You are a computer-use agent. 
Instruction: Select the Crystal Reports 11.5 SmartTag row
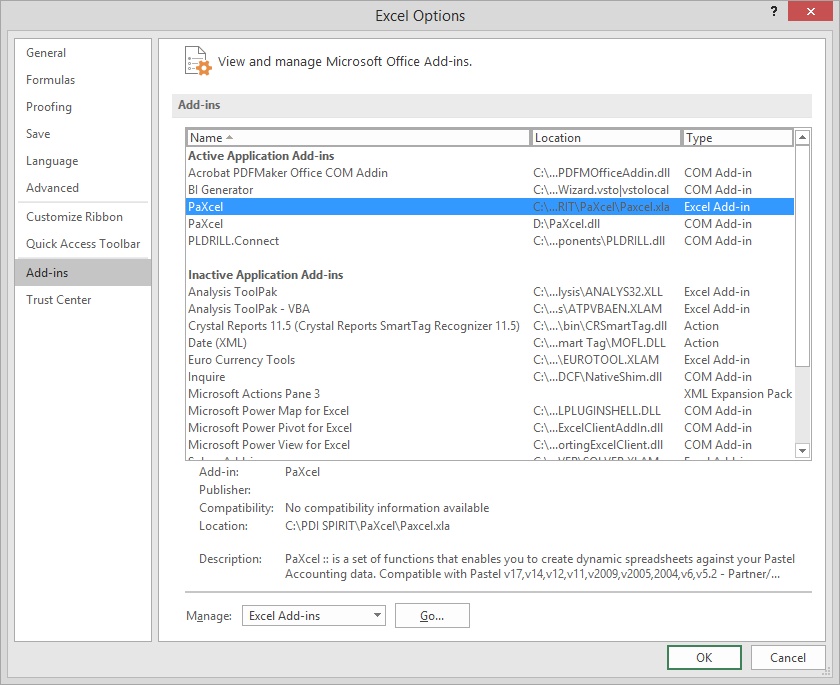point(490,326)
